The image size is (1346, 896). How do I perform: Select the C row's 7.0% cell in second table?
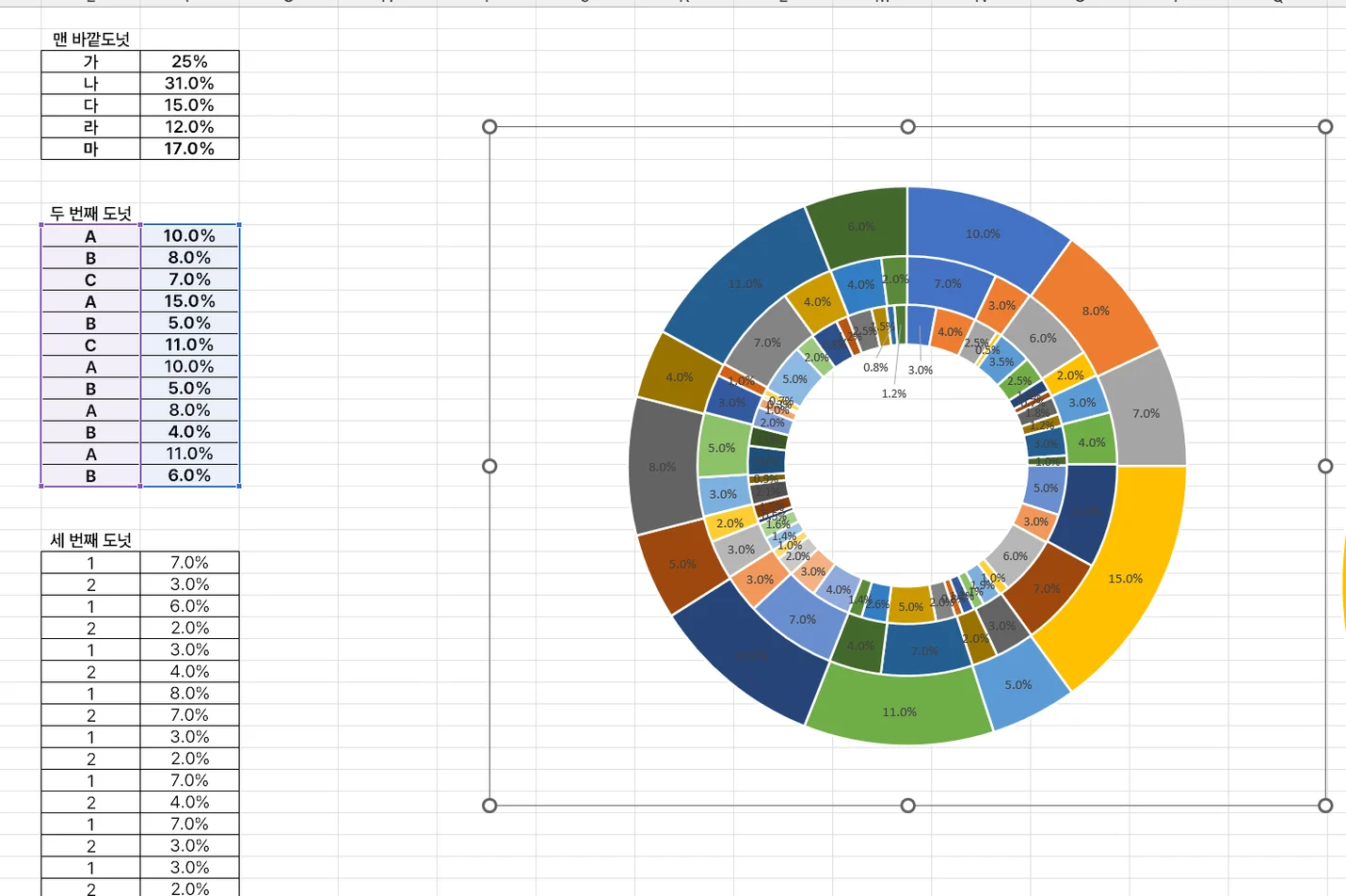(x=189, y=280)
